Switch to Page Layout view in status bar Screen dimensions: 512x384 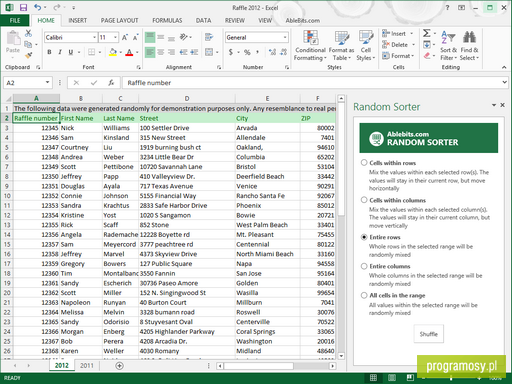pyautogui.click(x=392, y=378)
